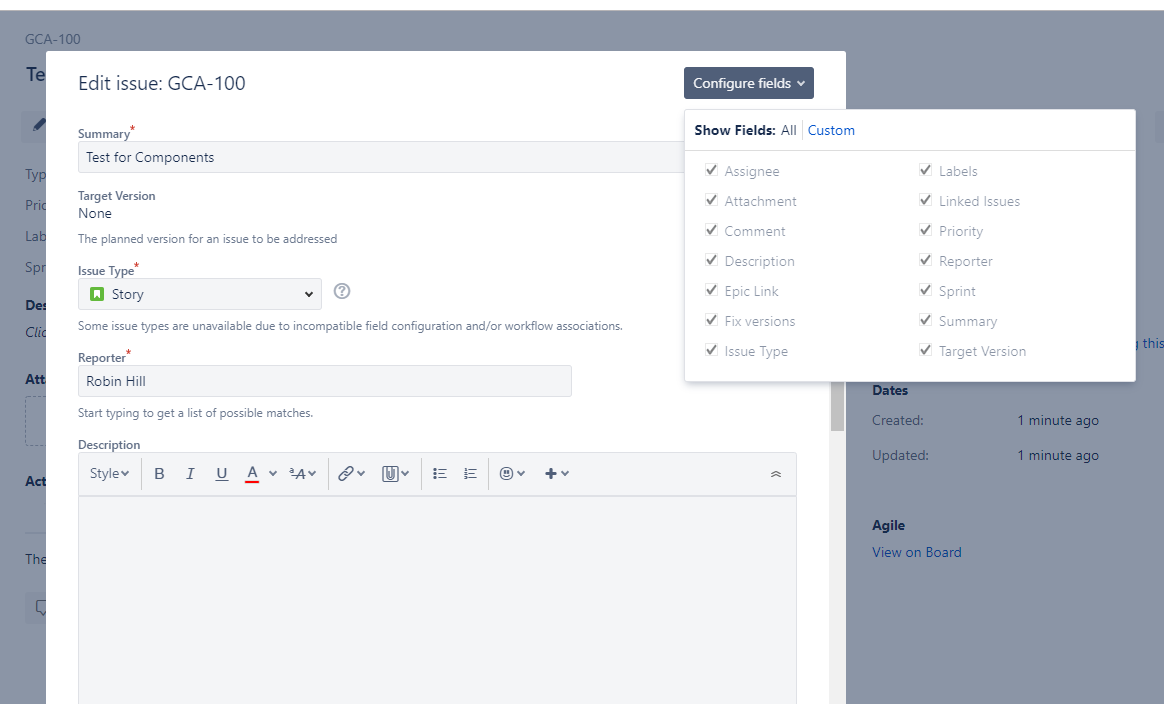Click the Issue Type help question icon
Viewport: 1164px width, 704px height.
coord(341,291)
